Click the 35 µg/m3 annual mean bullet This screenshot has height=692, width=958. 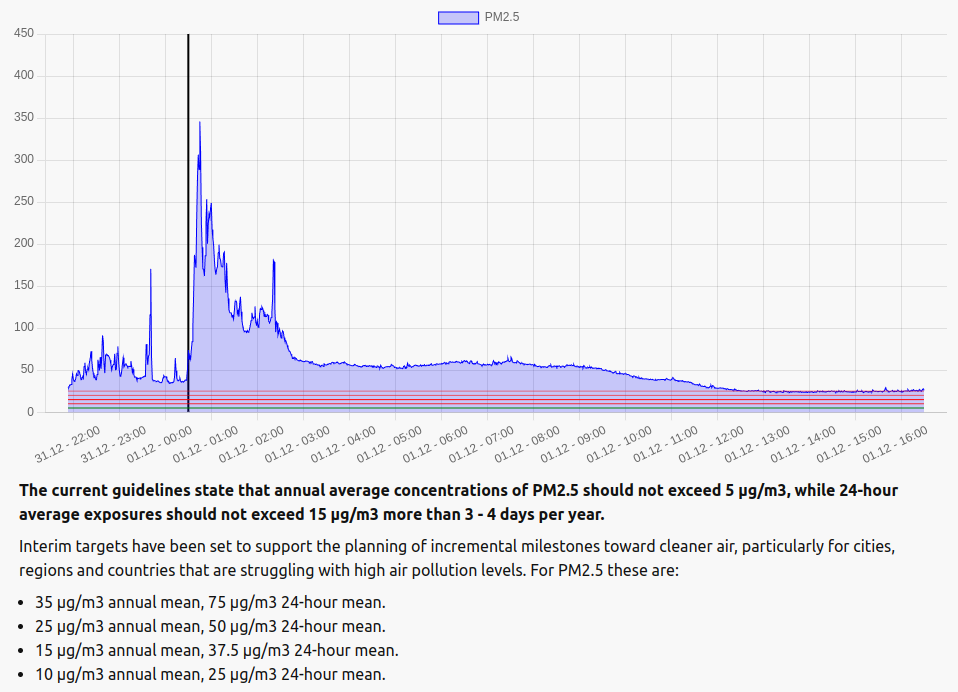pyautogui.click(x=210, y=602)
